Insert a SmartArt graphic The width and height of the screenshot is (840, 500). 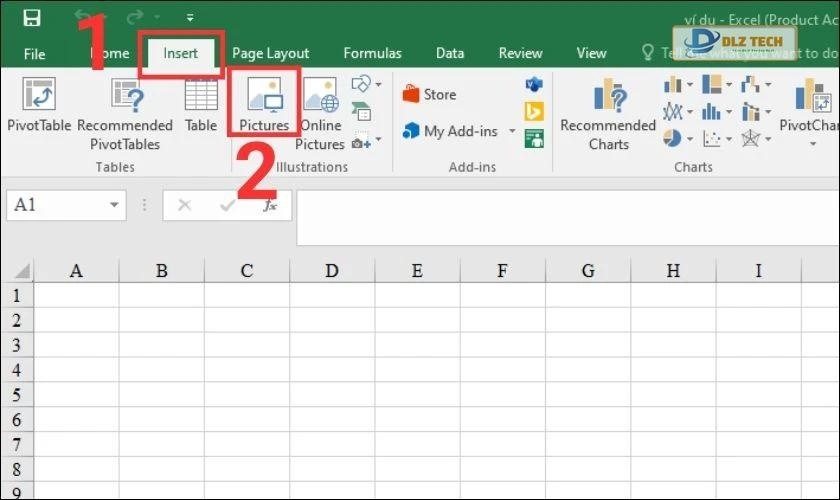tap(362, 112)
